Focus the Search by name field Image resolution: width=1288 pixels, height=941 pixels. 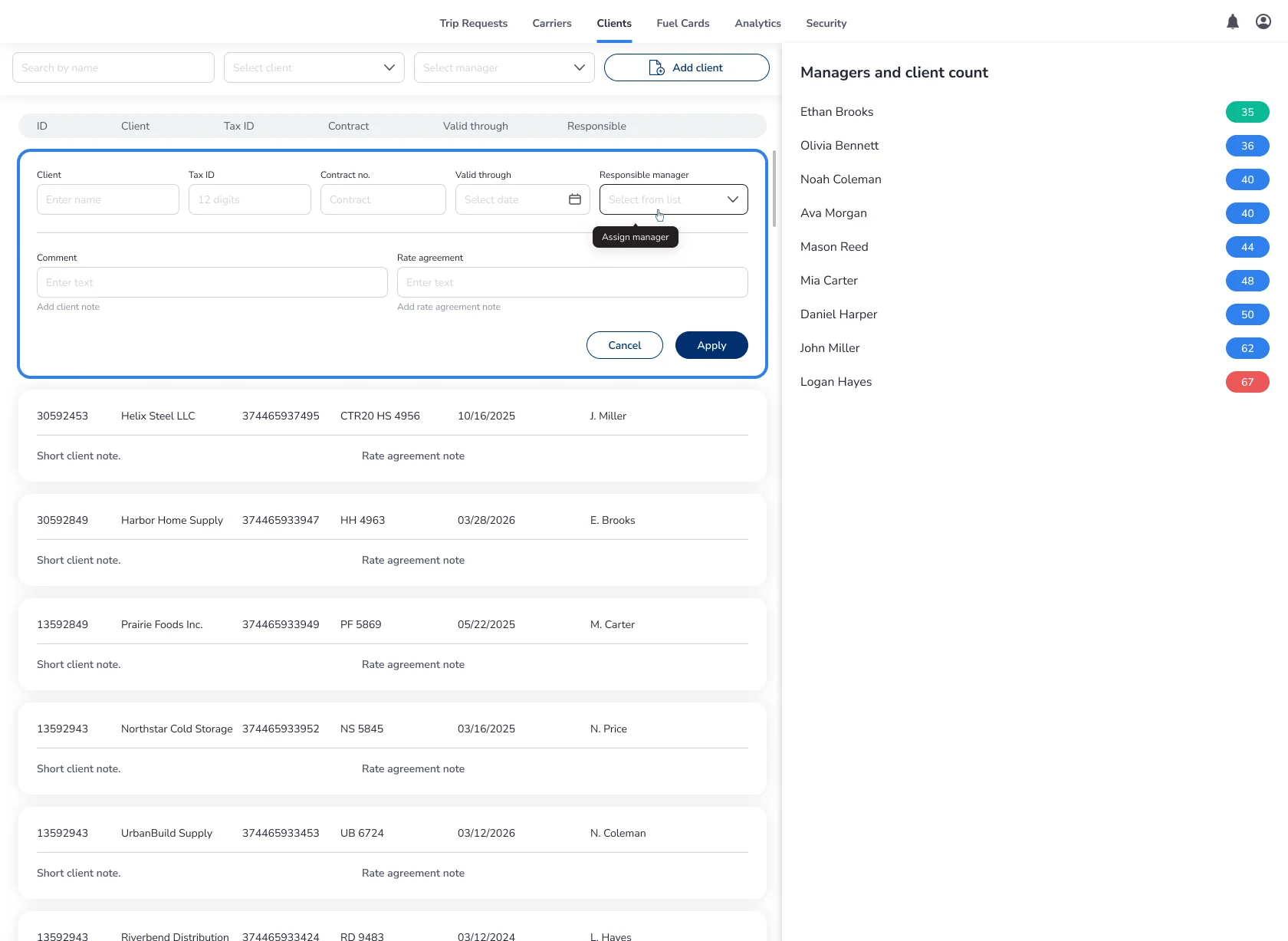[113, 67]
